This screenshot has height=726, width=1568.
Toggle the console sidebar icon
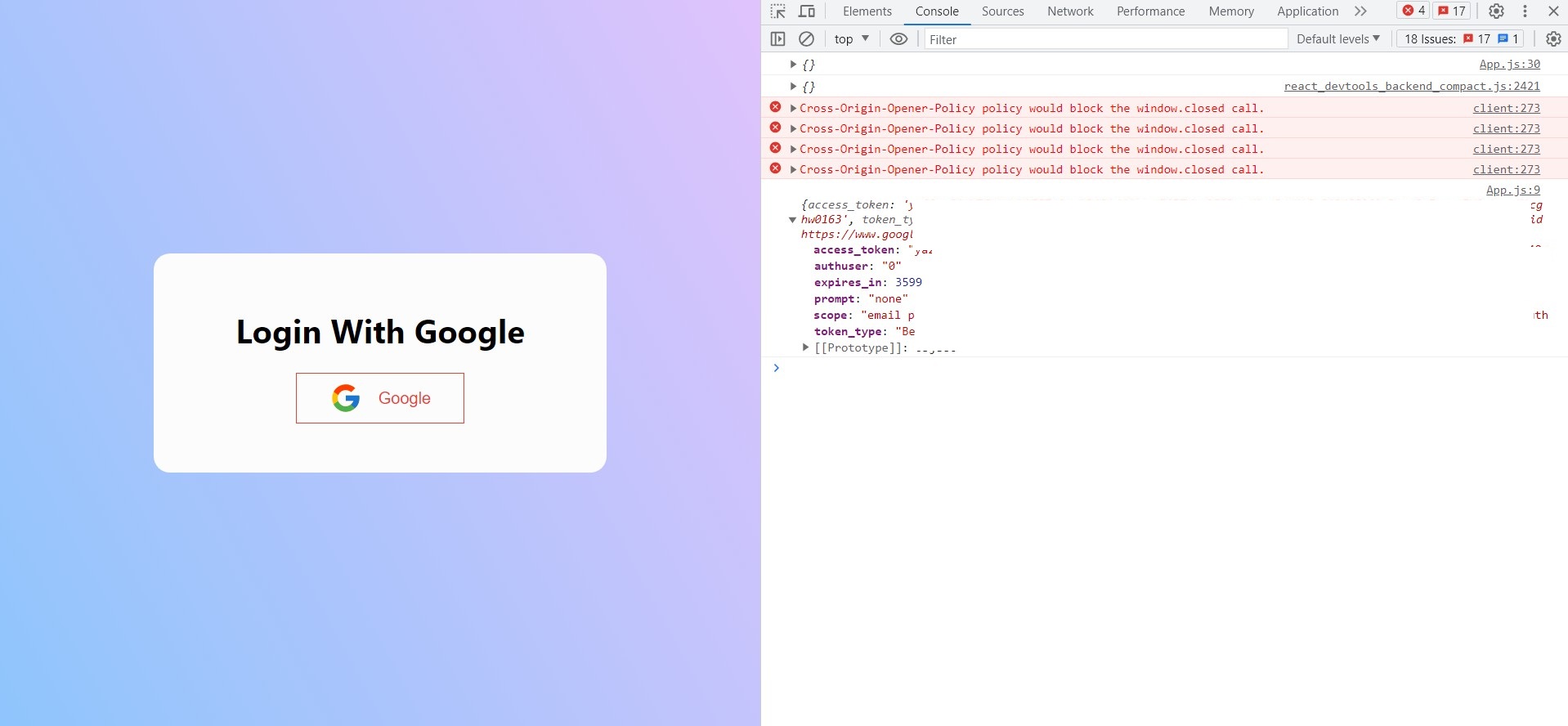(x=777, y=38)
